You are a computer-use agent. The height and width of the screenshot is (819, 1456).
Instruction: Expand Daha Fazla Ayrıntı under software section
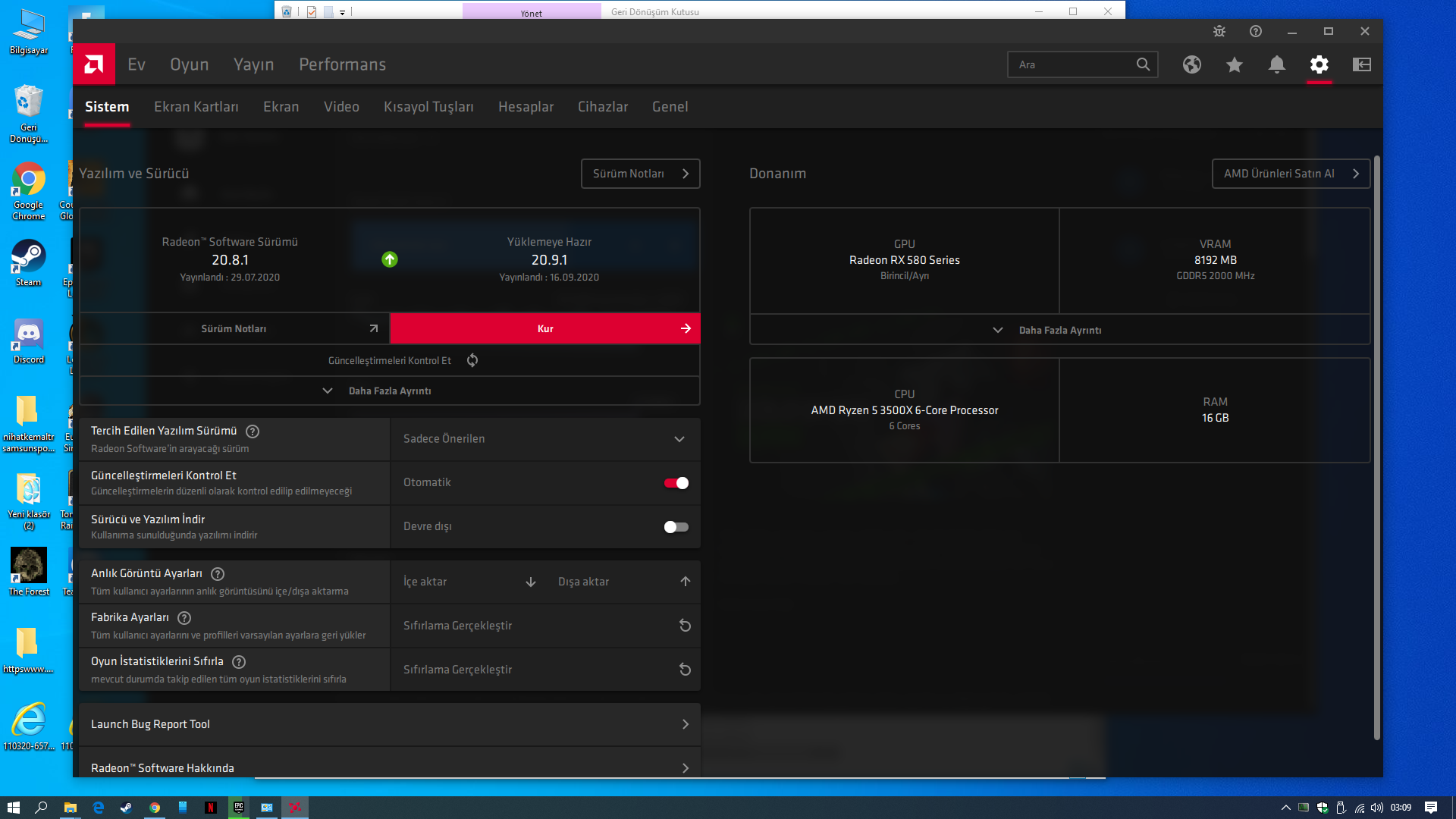click(x=390, y=391)
